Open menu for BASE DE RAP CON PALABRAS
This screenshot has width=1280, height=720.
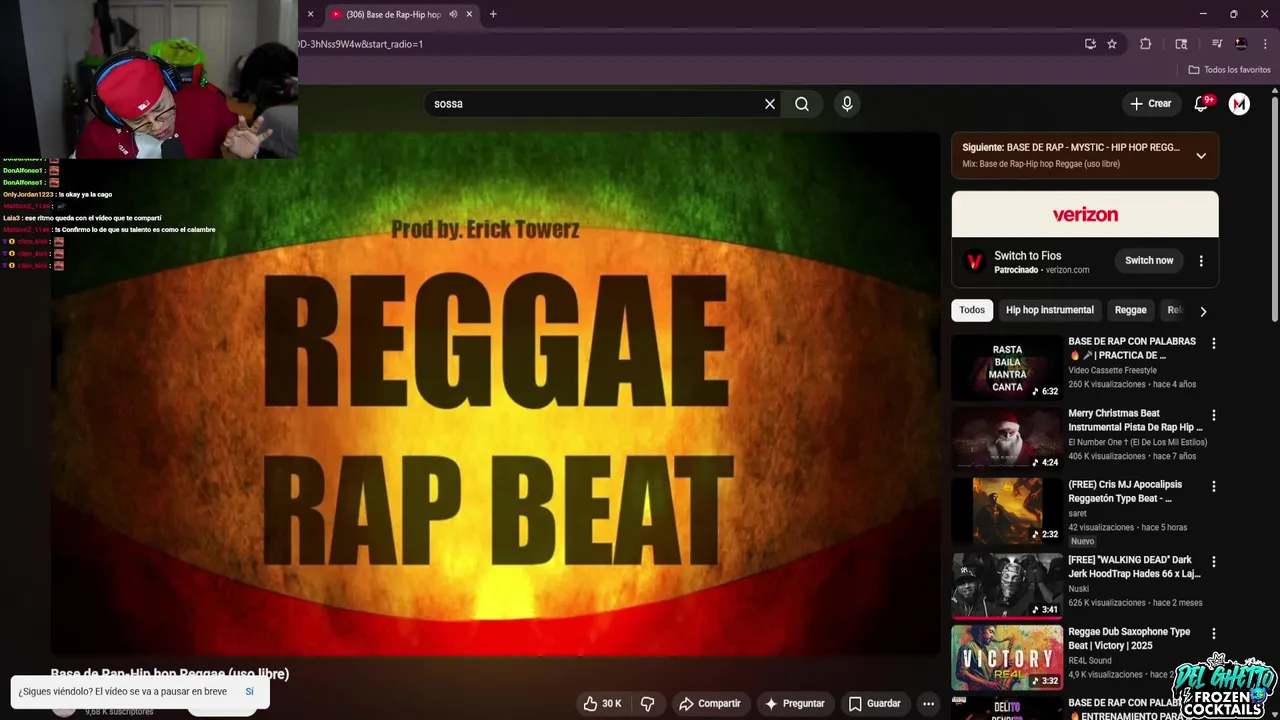[1214, 343]
